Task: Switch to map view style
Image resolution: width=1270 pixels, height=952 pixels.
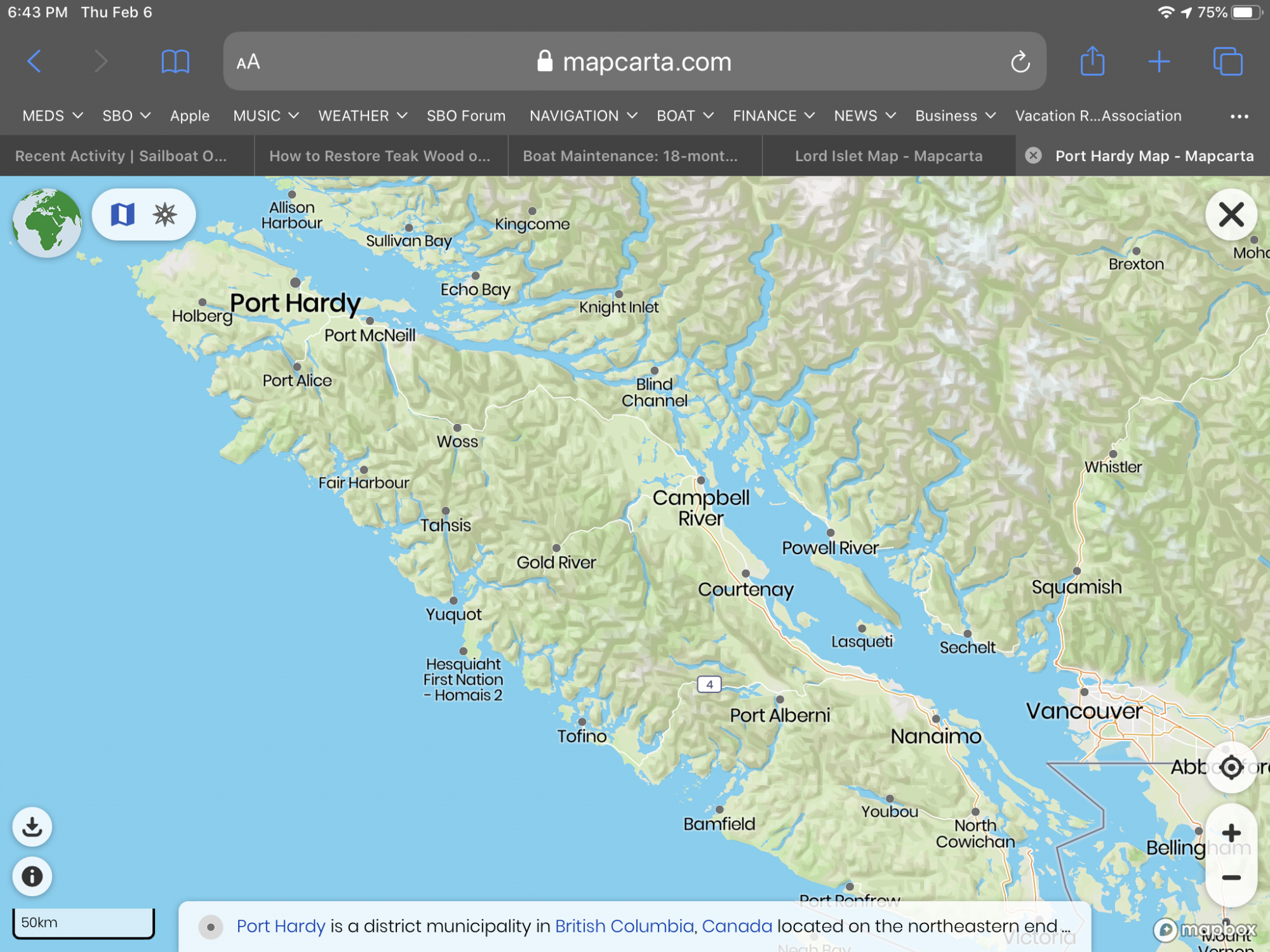Action: pyautogui.click(x=123, y=215)
